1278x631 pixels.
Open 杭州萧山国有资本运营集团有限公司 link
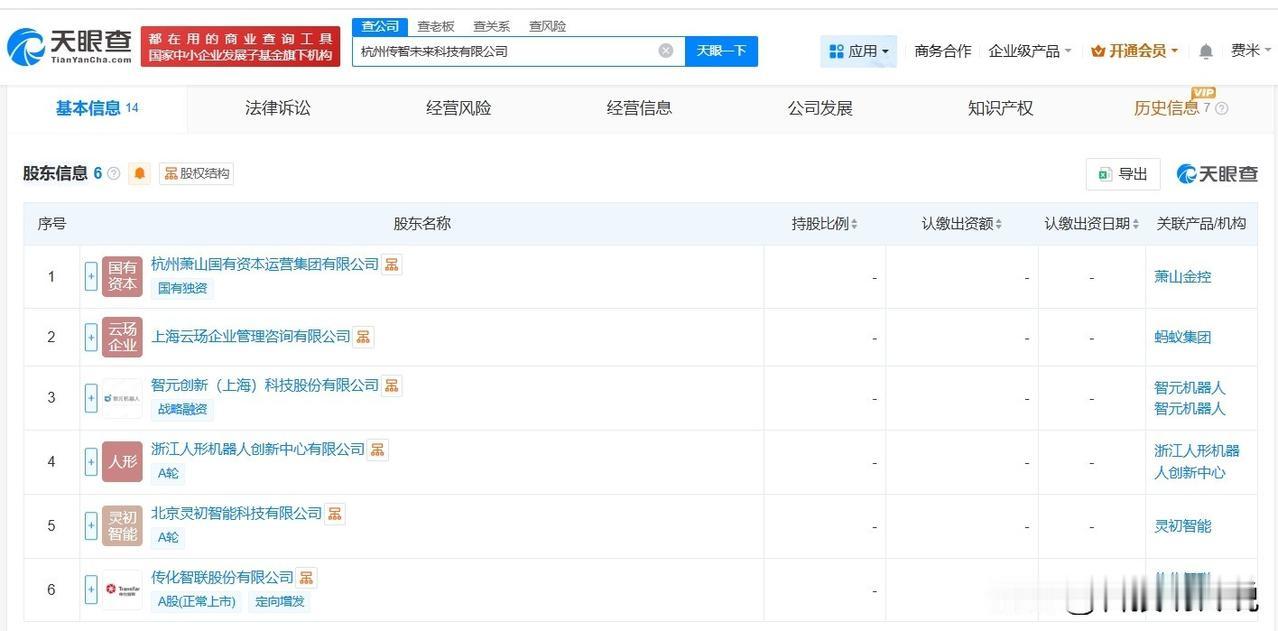click(265, 264)
